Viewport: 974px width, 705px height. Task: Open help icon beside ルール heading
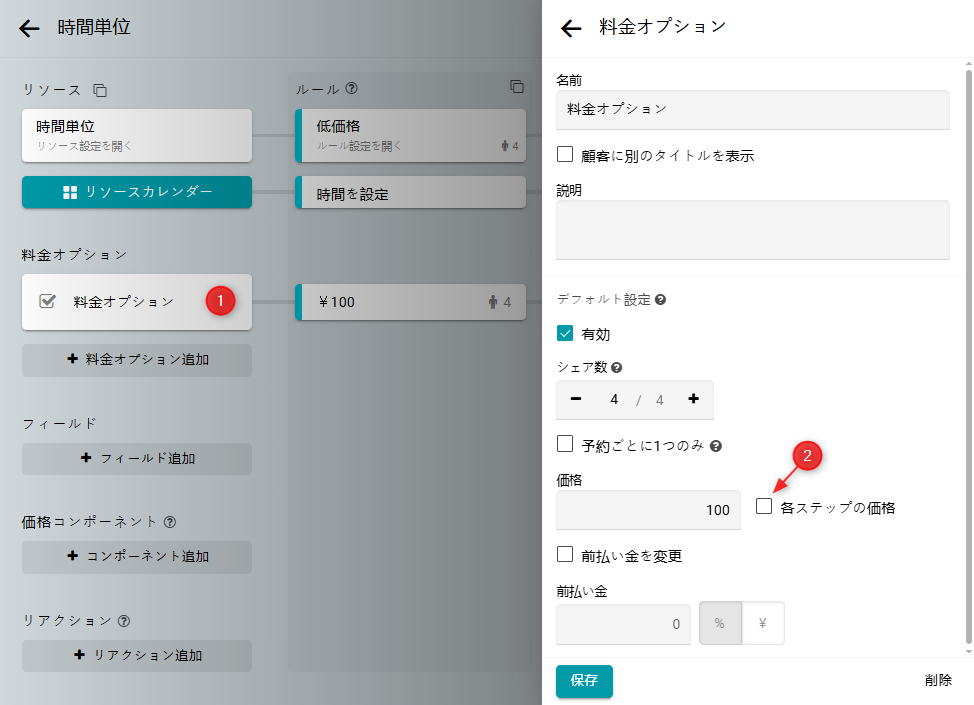point(352,88)
